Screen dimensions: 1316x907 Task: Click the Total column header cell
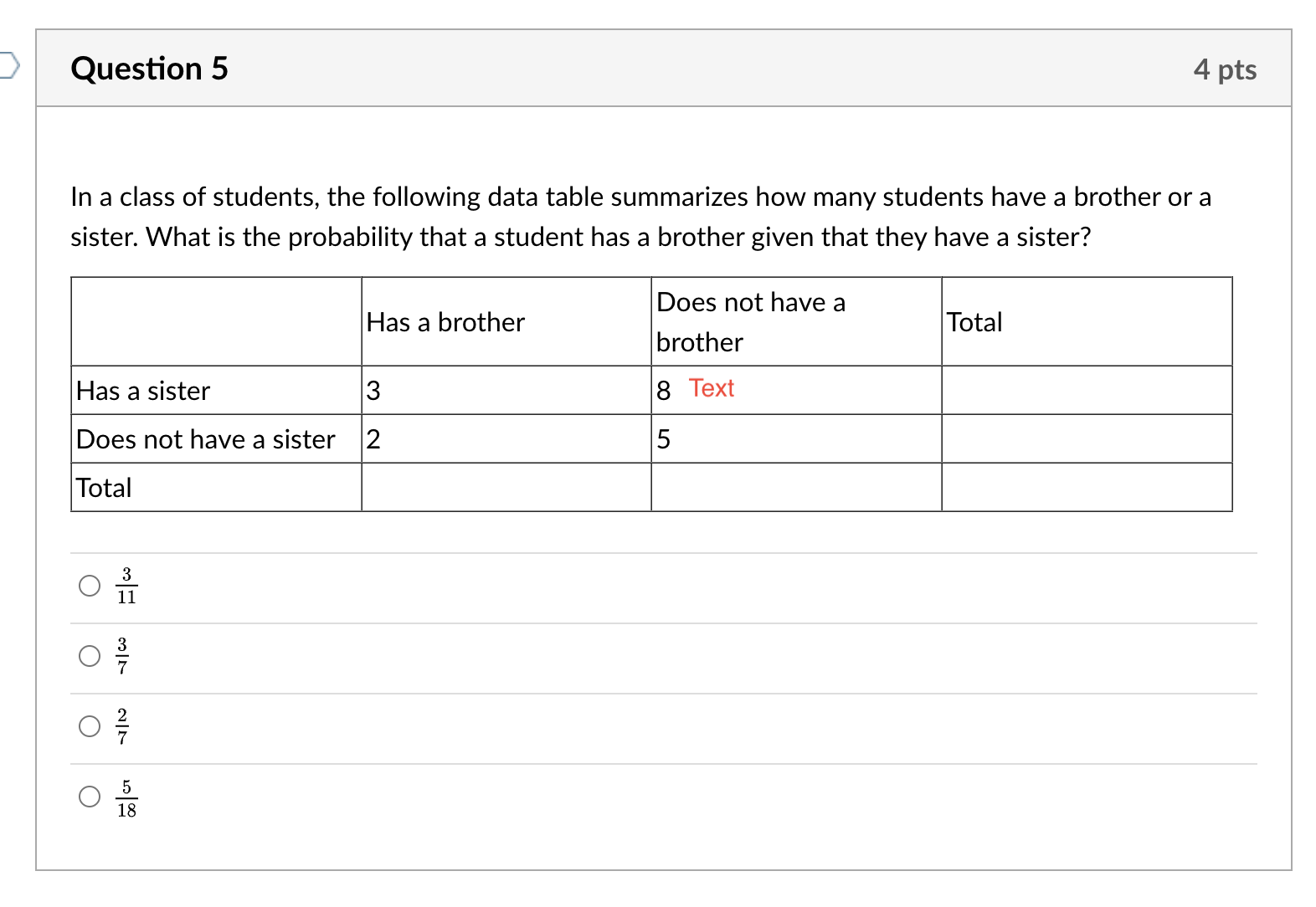point(974,321)
